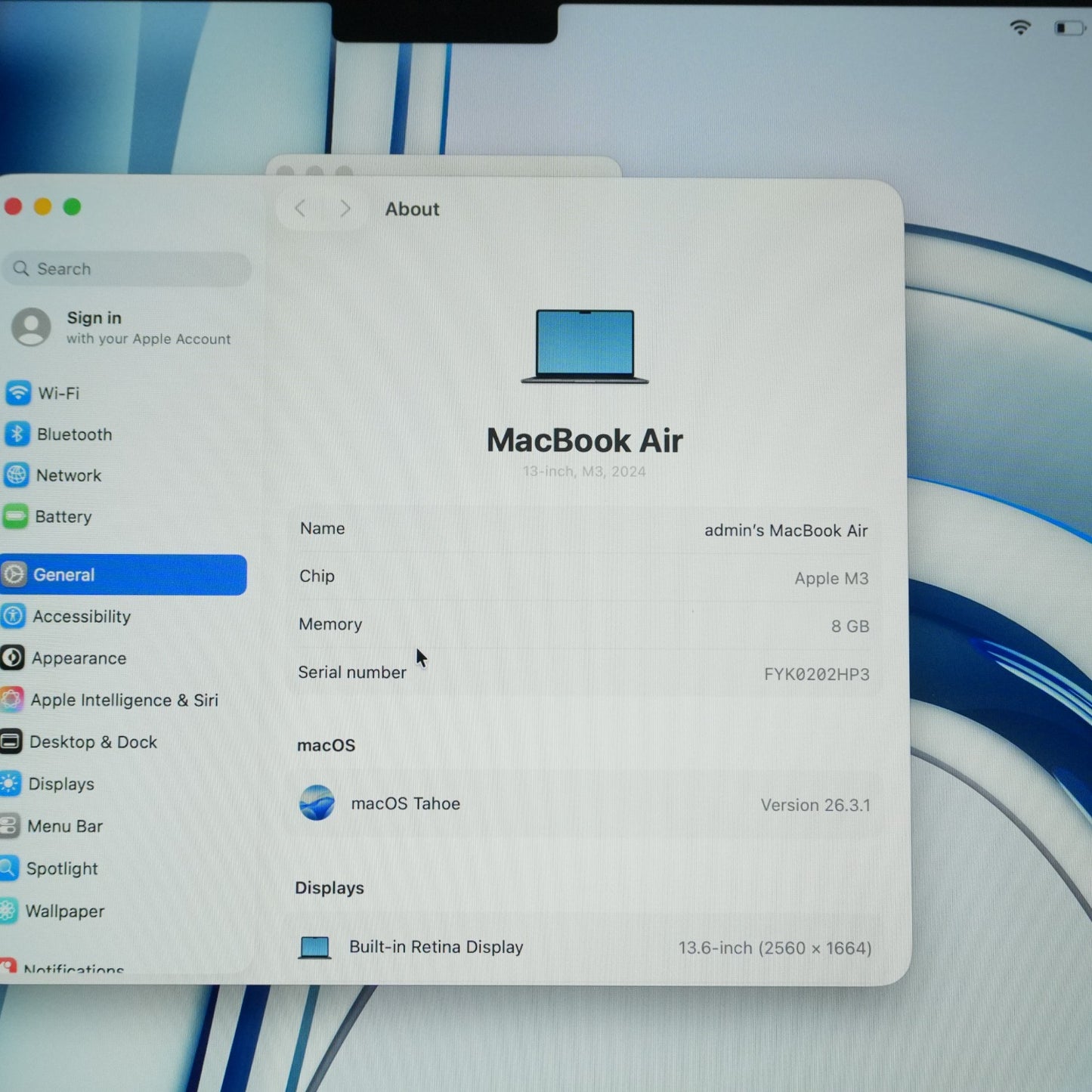Open the Appearance sidebar item label
This screenshot has height=1092, width=1092.
click(79, 658)
